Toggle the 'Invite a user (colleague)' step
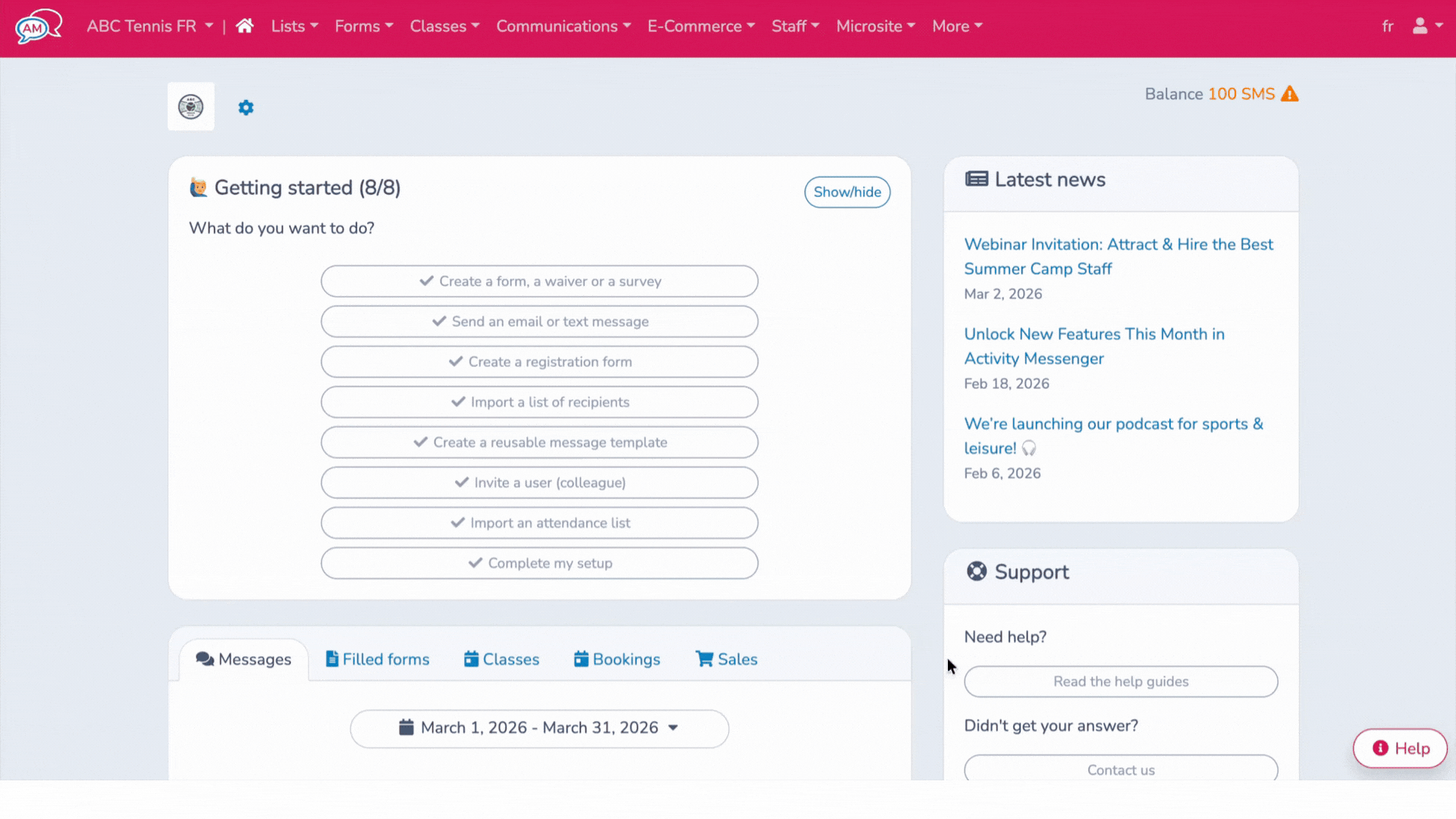The height and width of the screenshot is (819, 1456). tap(539, 482)
